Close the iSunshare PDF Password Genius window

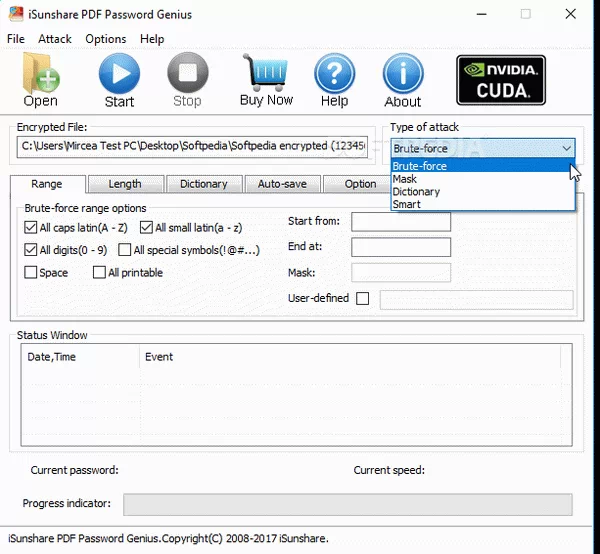[571, 14]
